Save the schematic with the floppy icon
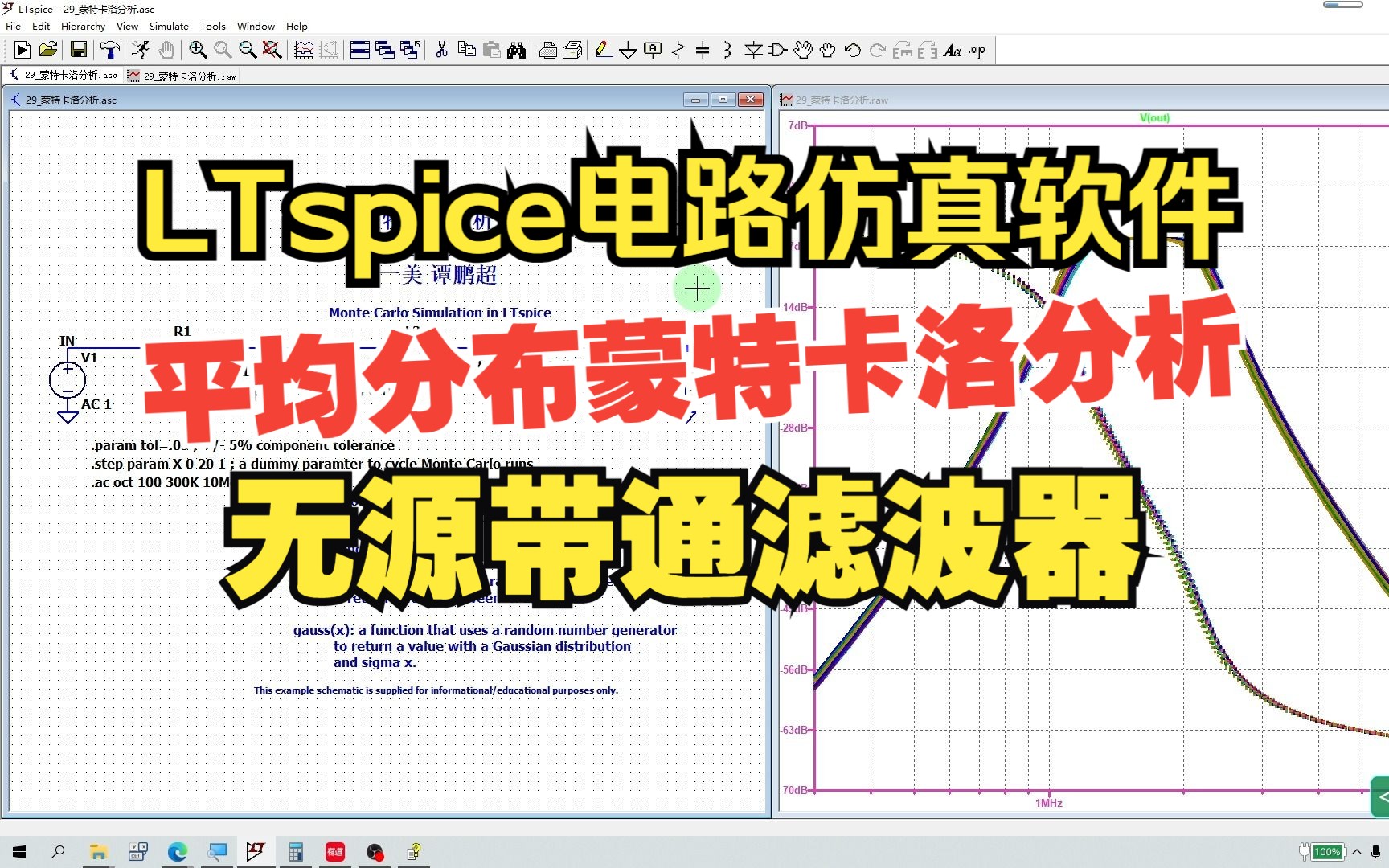 (78, 51)
